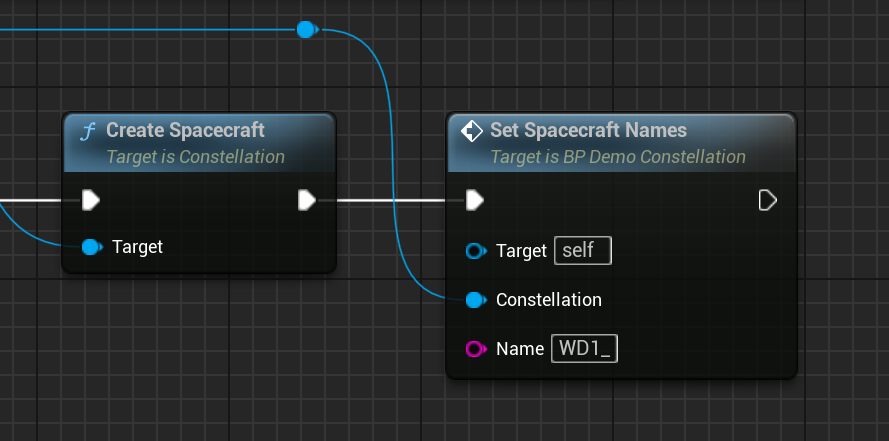Screen dimensions: 889x441
Task: Click the Target label in Create Spacecraft
Action: pyautogui.click(x=137, y=246)
